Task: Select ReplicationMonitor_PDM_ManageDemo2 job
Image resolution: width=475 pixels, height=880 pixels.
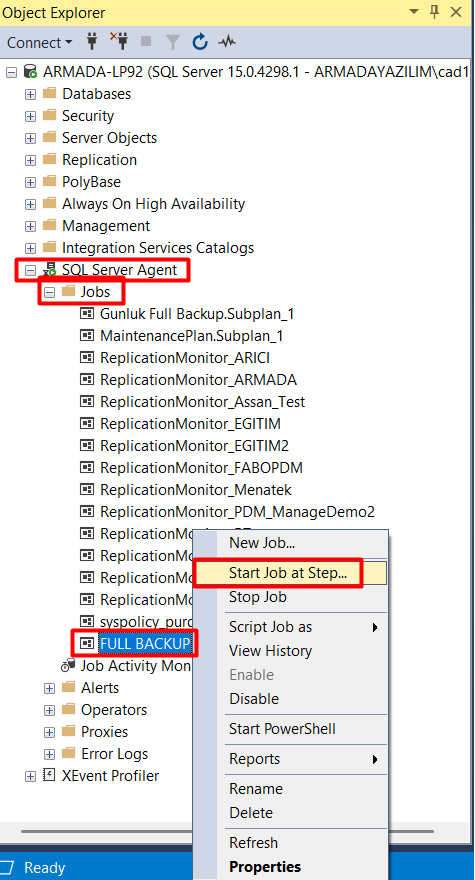Action: coord(237,512)
